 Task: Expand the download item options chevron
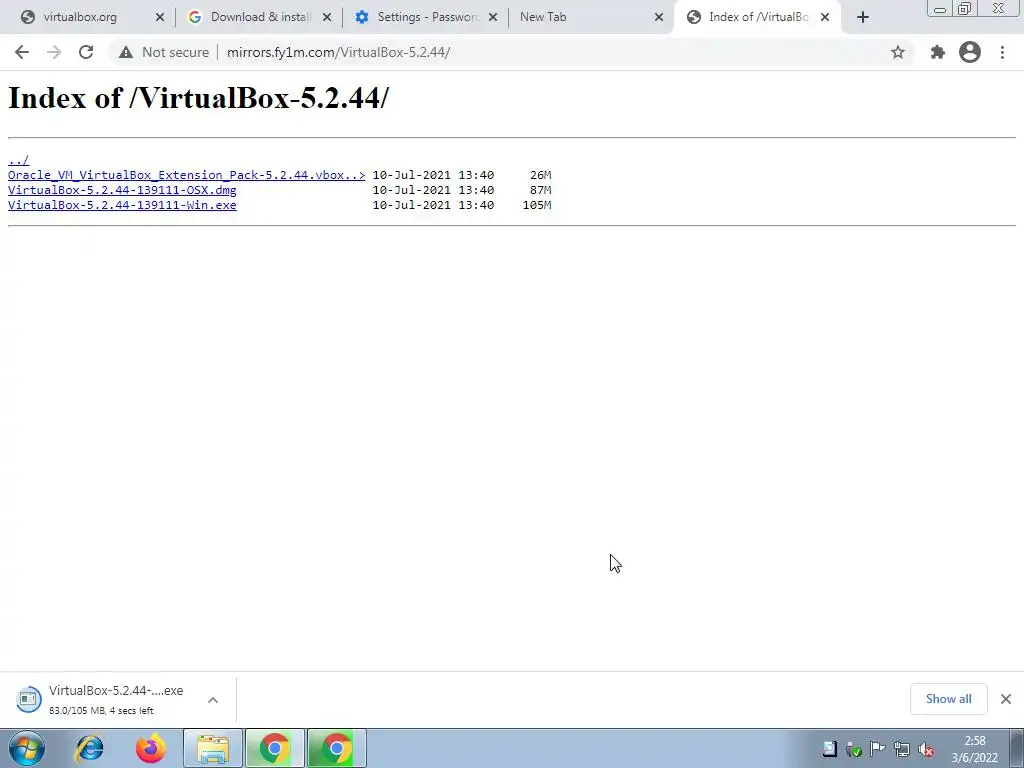click(x=213, y=700)
